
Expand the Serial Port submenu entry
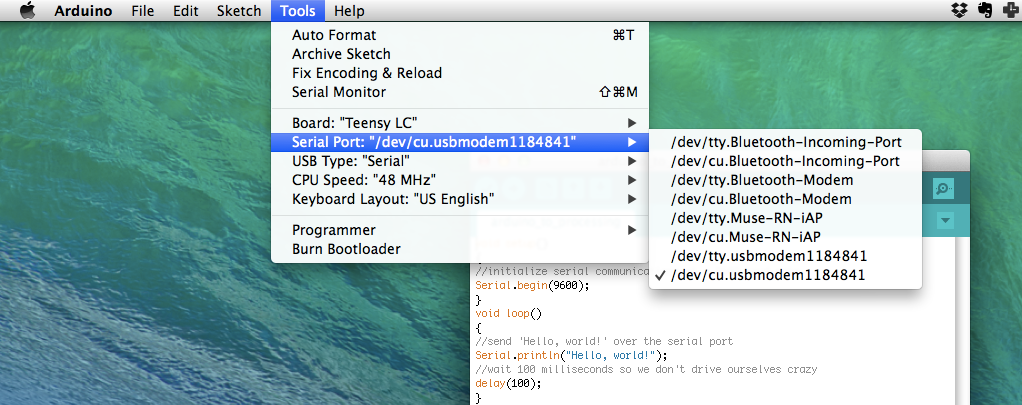point(460,142)
